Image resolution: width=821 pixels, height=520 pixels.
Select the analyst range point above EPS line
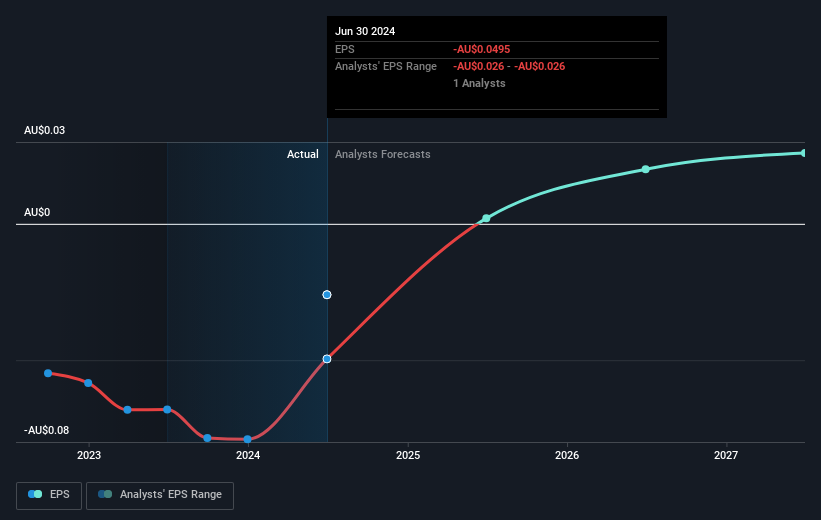[327, 295]
